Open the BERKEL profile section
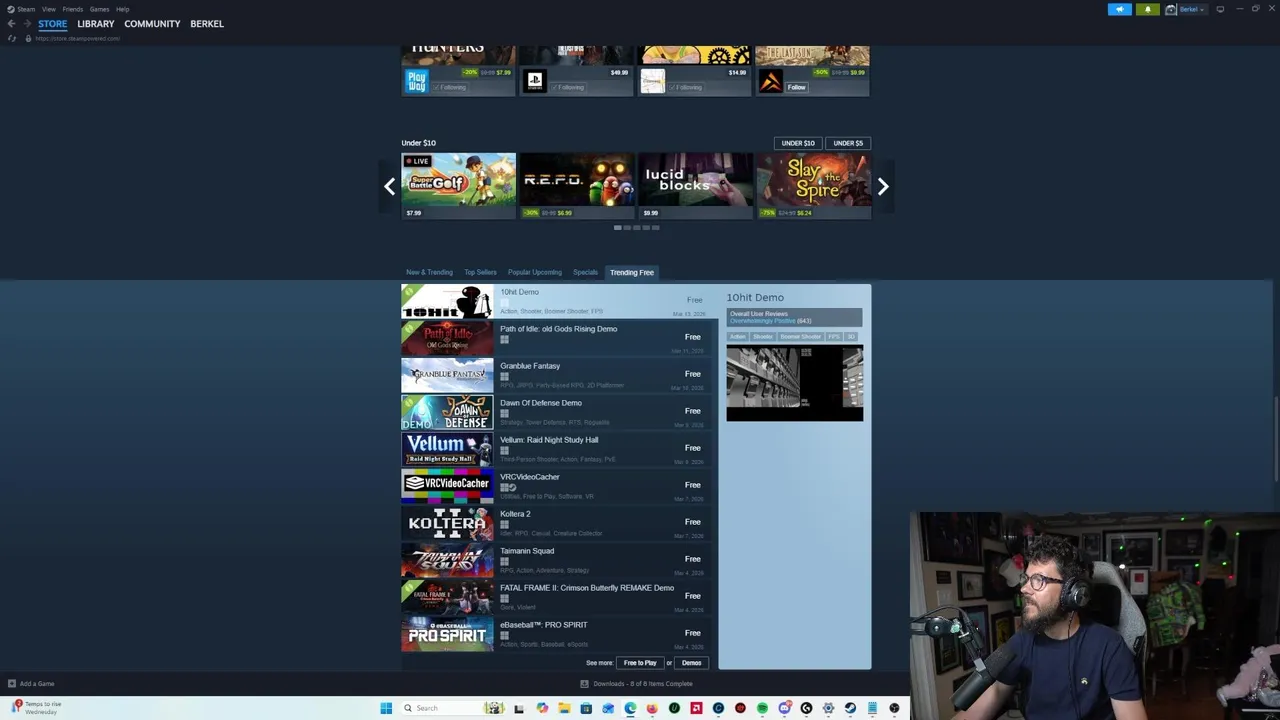Viewport: 1280px width, 720px height. 207,24
